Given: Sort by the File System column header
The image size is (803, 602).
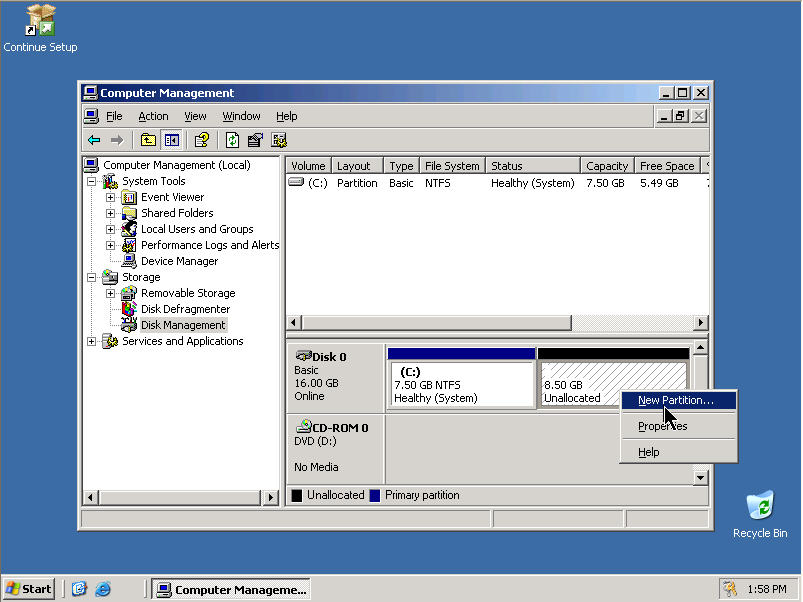Looking at the screenshot, I should tap(453, 166).
